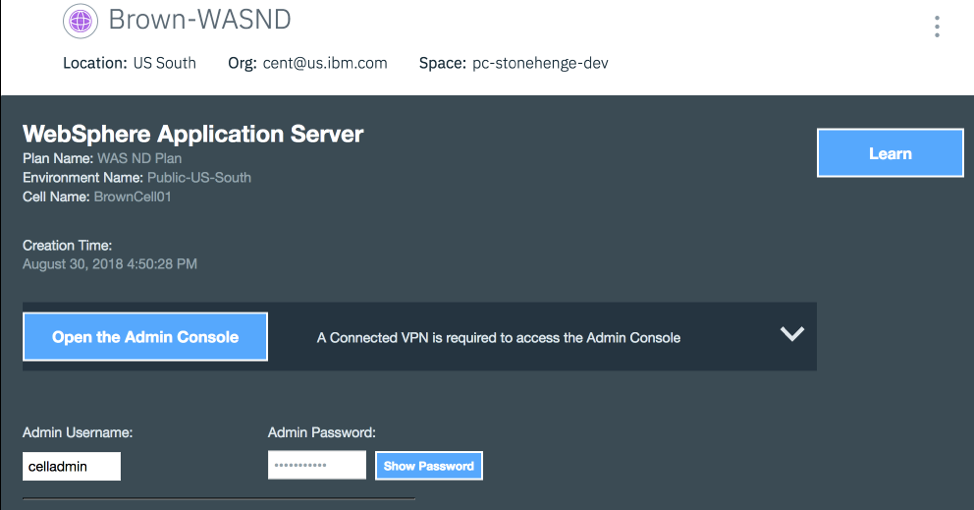Select the US South location value
The image size is (974, 510).
coord(165,63)
